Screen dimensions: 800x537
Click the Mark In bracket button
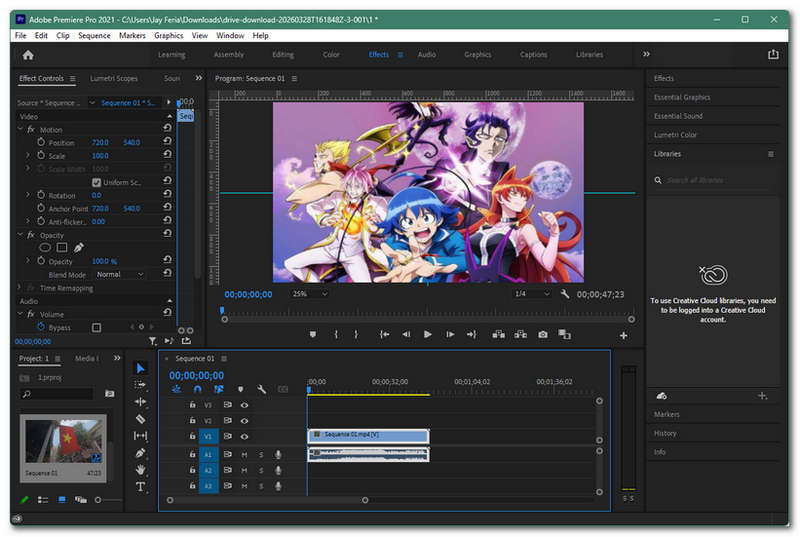pyautogui.click(x=336, y=335)
